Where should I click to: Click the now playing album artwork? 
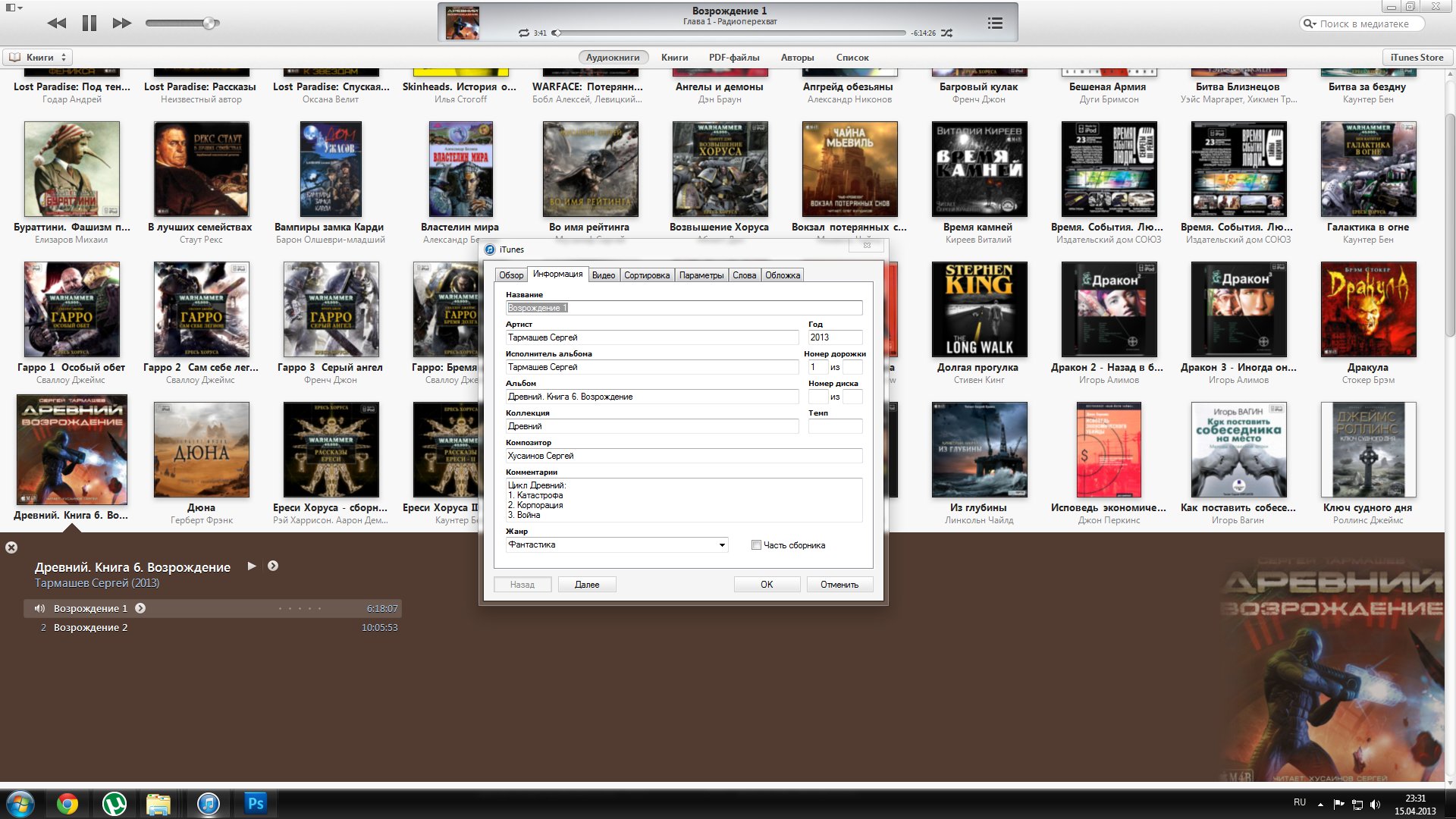pos(462,24)
